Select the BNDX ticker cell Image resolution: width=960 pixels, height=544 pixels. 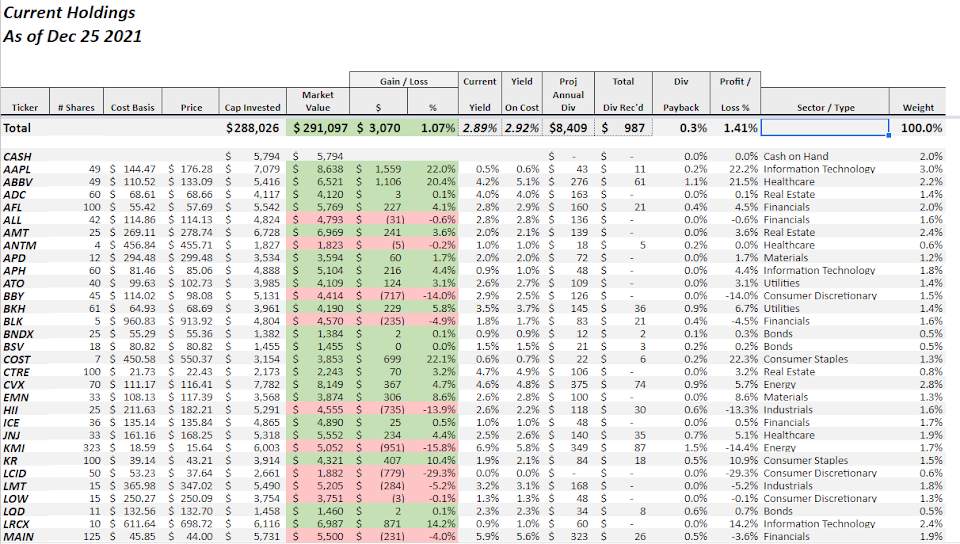pos(18,334)
